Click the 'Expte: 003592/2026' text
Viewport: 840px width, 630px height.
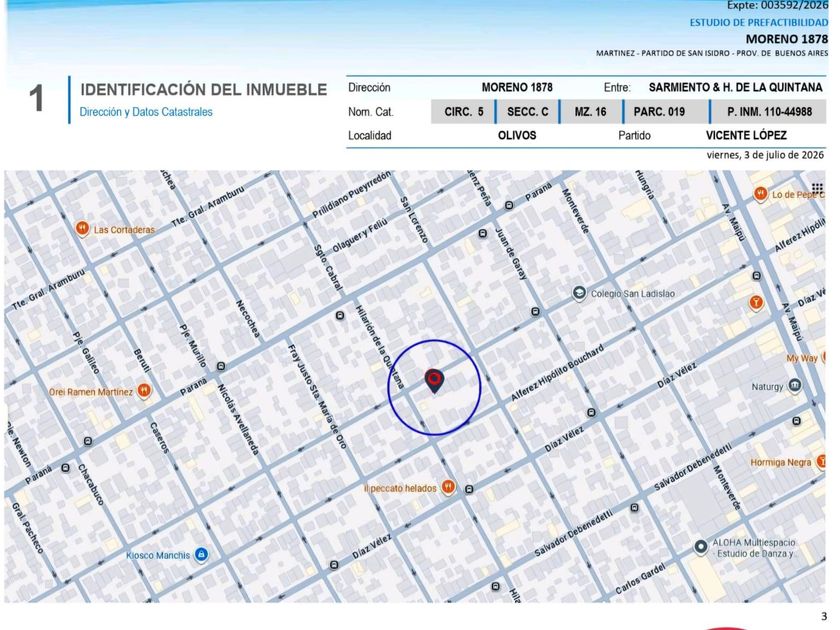[777, 5]
